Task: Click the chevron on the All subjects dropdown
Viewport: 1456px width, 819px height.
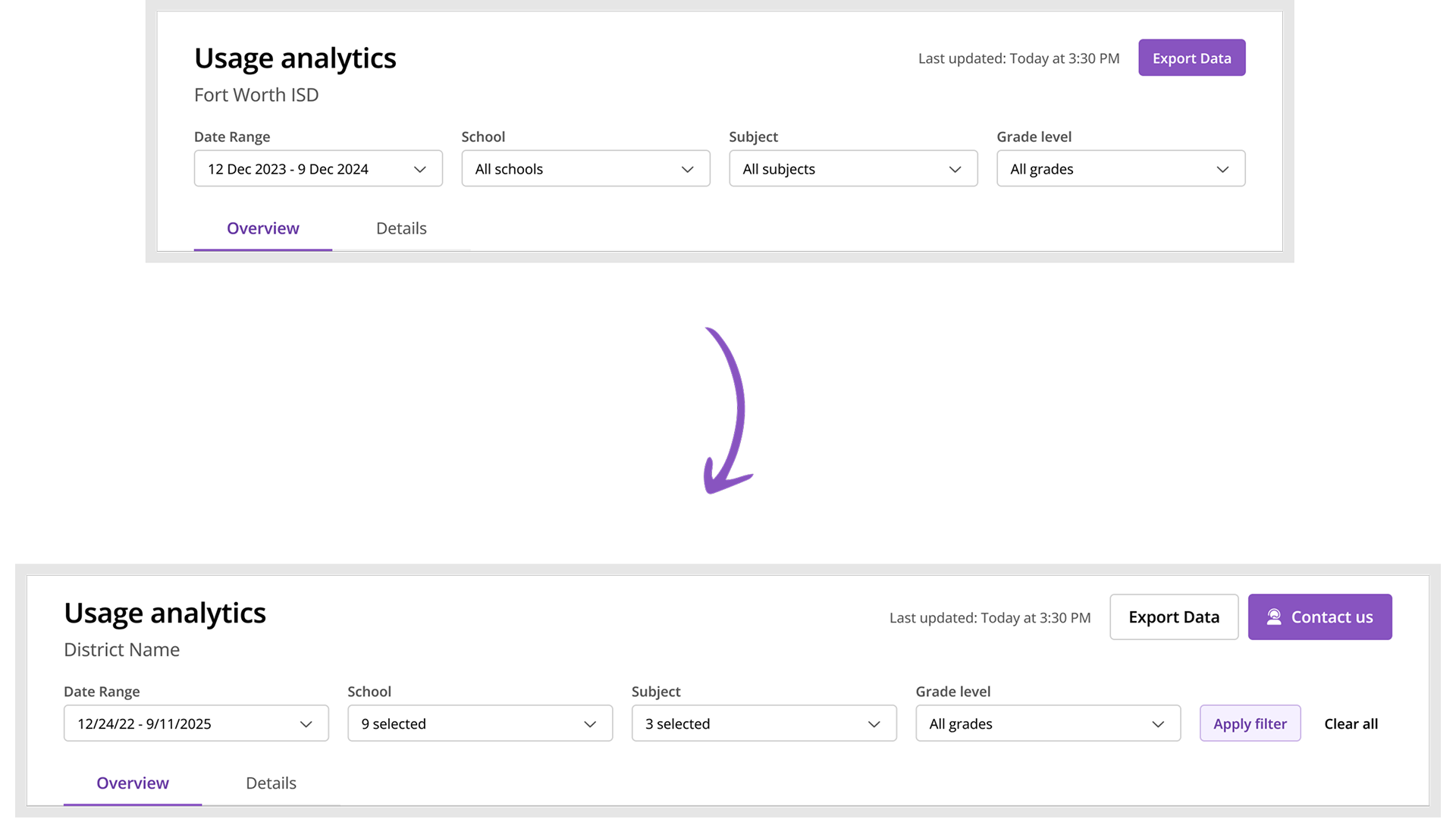Action: (955, 168)
